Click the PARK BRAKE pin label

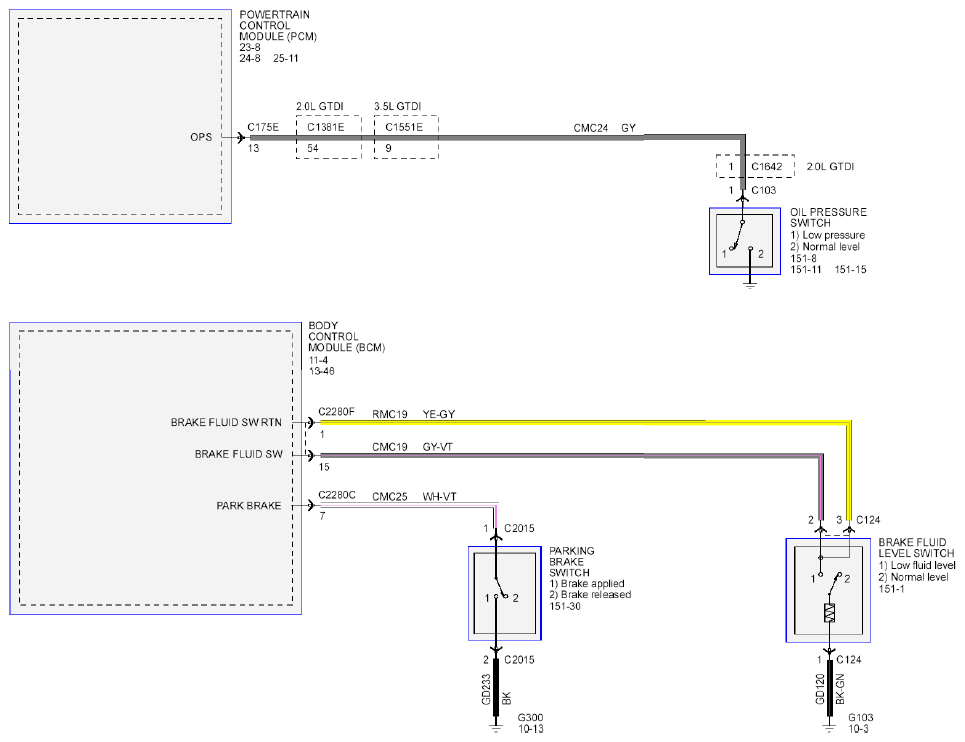click(x=249, y=506)
